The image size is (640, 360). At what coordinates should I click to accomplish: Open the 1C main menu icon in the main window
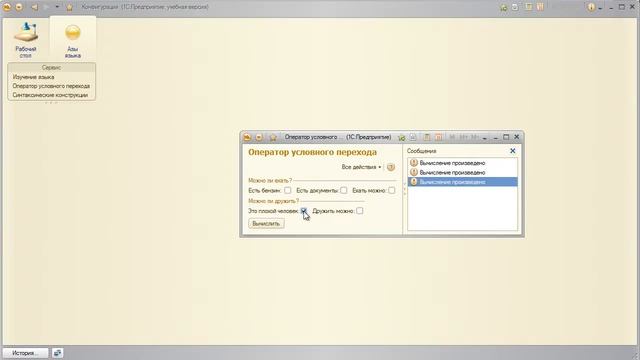tap(7, 7)
